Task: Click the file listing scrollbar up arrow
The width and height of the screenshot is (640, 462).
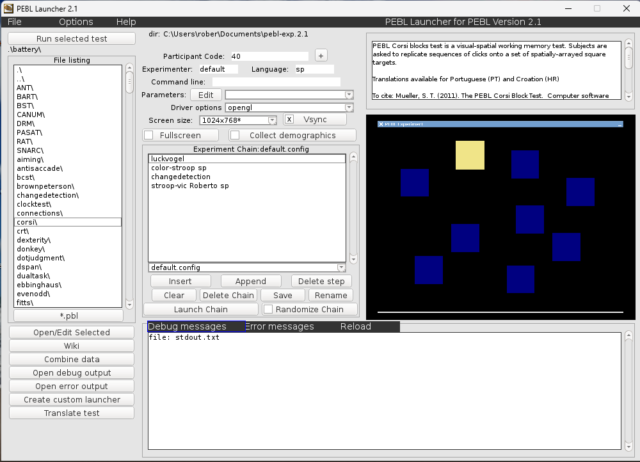Action: [x=129, y=67]
